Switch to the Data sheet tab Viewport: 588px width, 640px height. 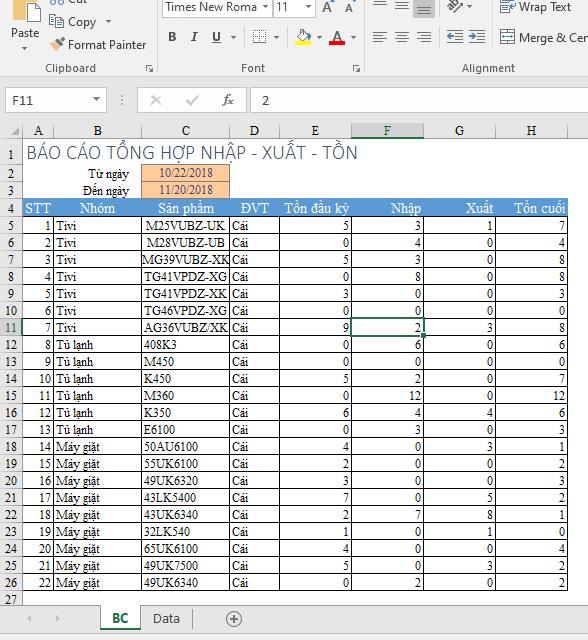point(166,619)
